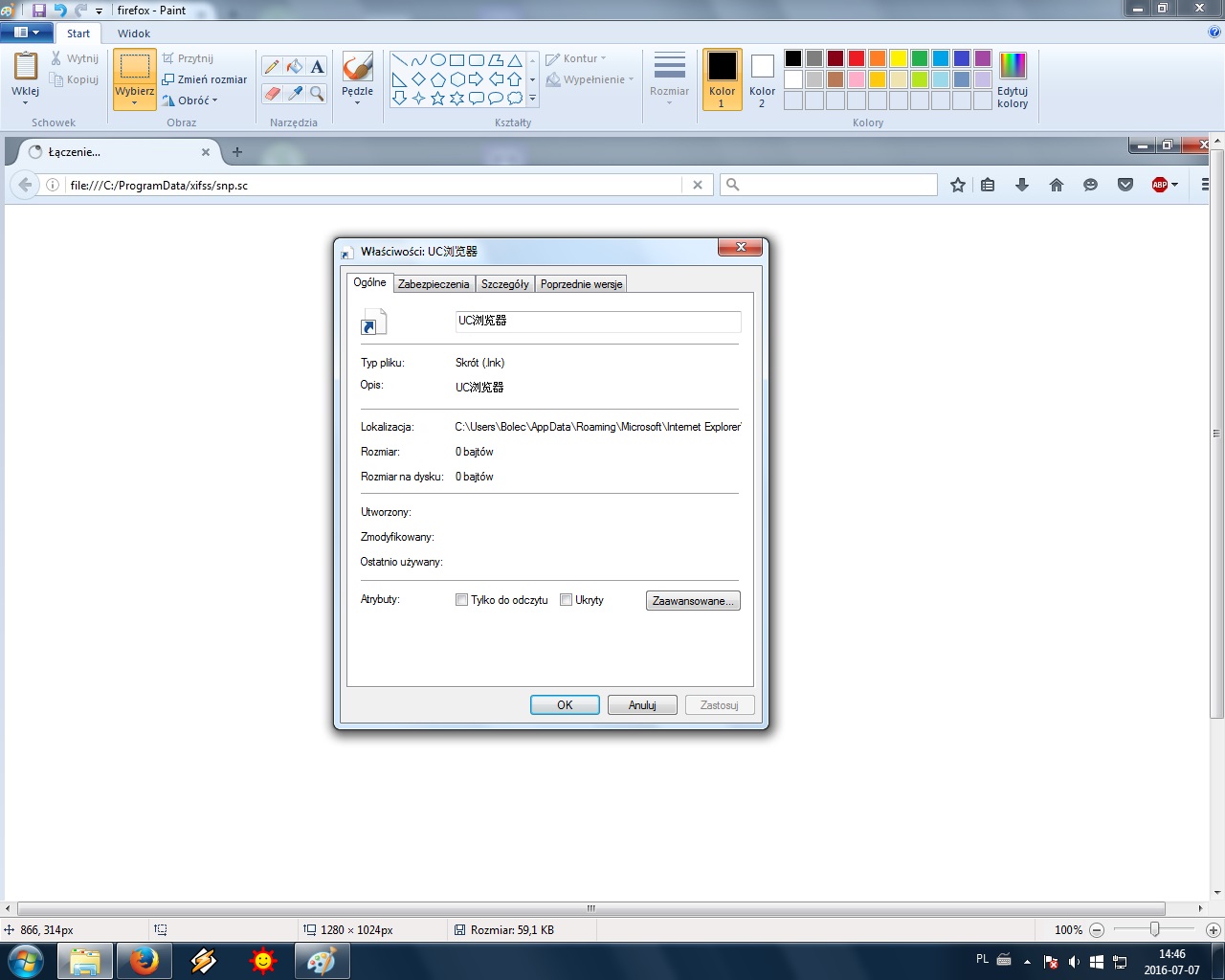Click the Save icon in quick access toolbar
The width and height of the screenshot is (1225, 980).
tap(39, 10)
